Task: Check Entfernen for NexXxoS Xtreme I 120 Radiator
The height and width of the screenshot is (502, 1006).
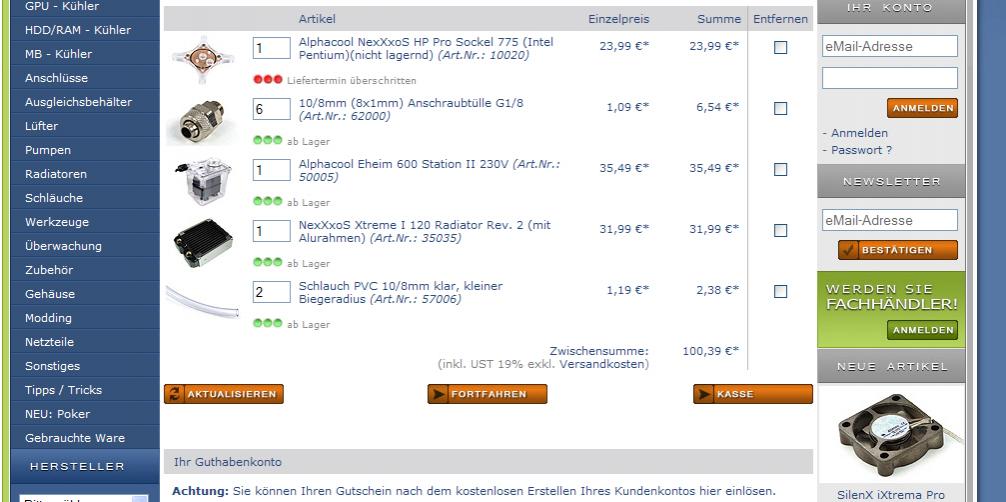Action: tap(780, 230)
